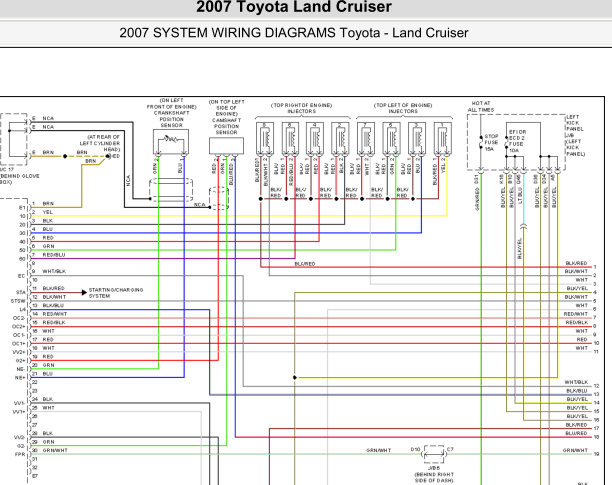Click the right-edge "BLK/BLU" label at 13
Image resolution: width=612 pixels, height=485 pixels.
[577, 391]
